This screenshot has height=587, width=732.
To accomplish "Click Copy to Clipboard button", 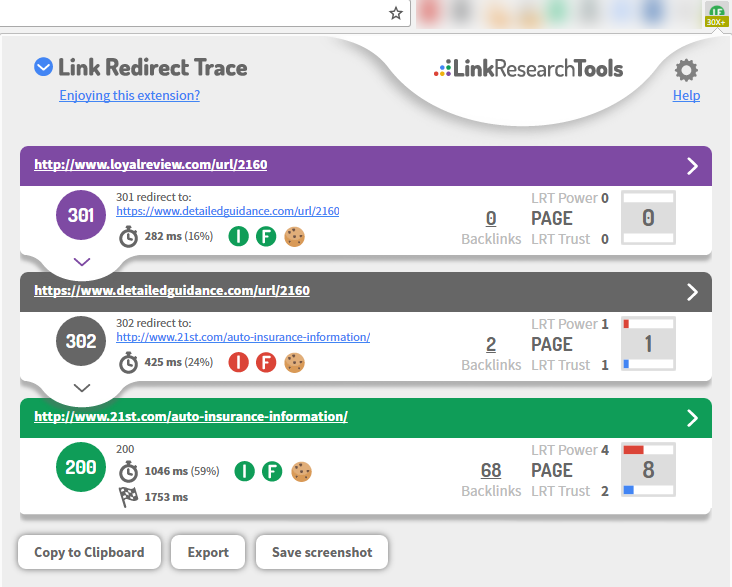I will point(89,552).
